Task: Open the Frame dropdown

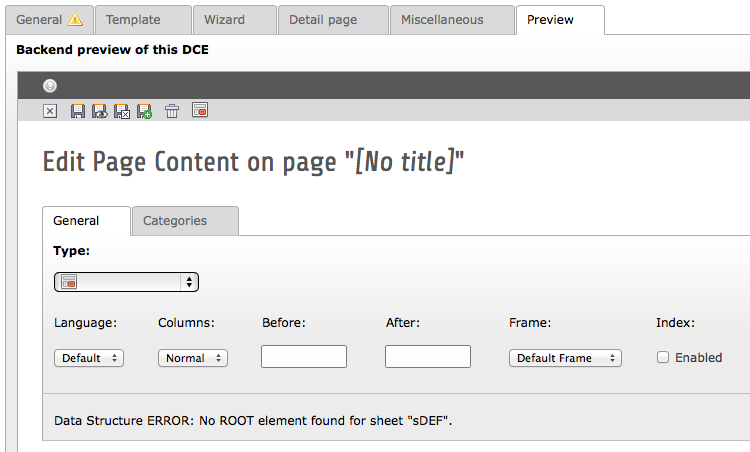Action: click(565, 358)
